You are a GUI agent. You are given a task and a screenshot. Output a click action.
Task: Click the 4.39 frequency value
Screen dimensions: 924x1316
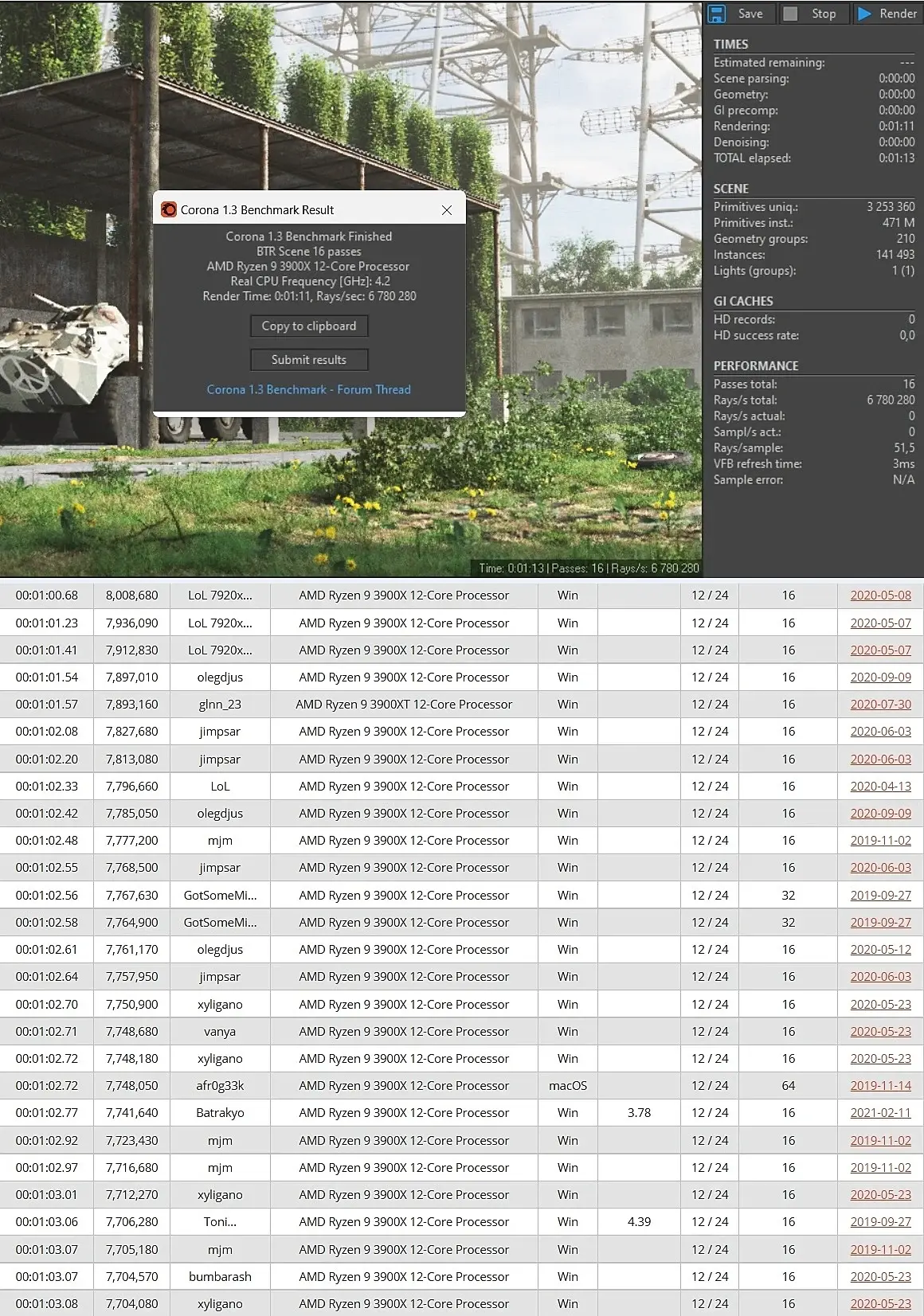639,1222
